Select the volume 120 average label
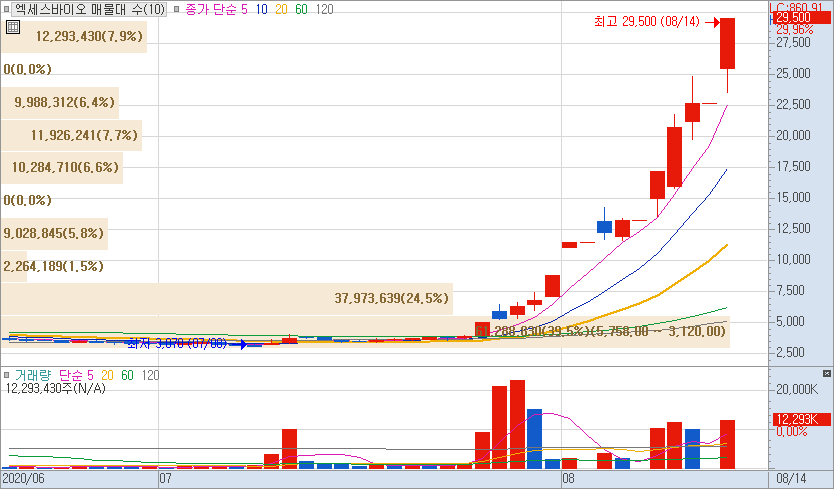Image resolution: width=834 pixels, height=489 pixels. tap(151, 375)
